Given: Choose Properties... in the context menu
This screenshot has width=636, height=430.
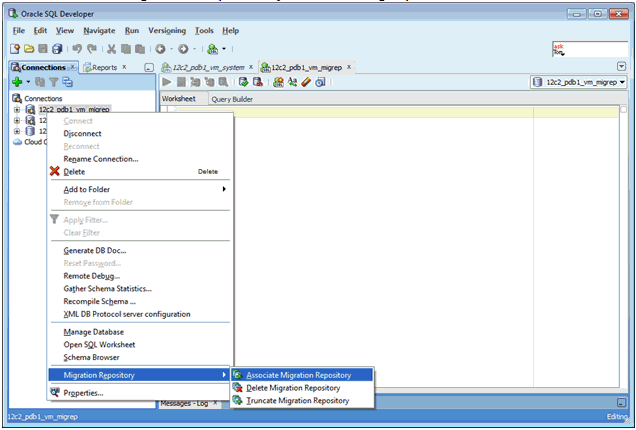Looking at the screenshot, I should pos(140,393).
